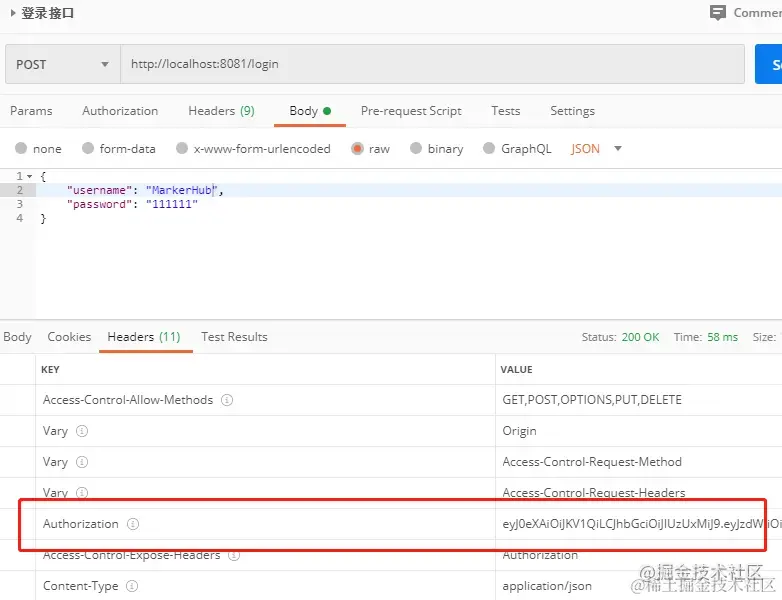Screen dimensions: 782x600
Task: Select the eyJ0eXAi JWT token value
Action: point(642,524)
